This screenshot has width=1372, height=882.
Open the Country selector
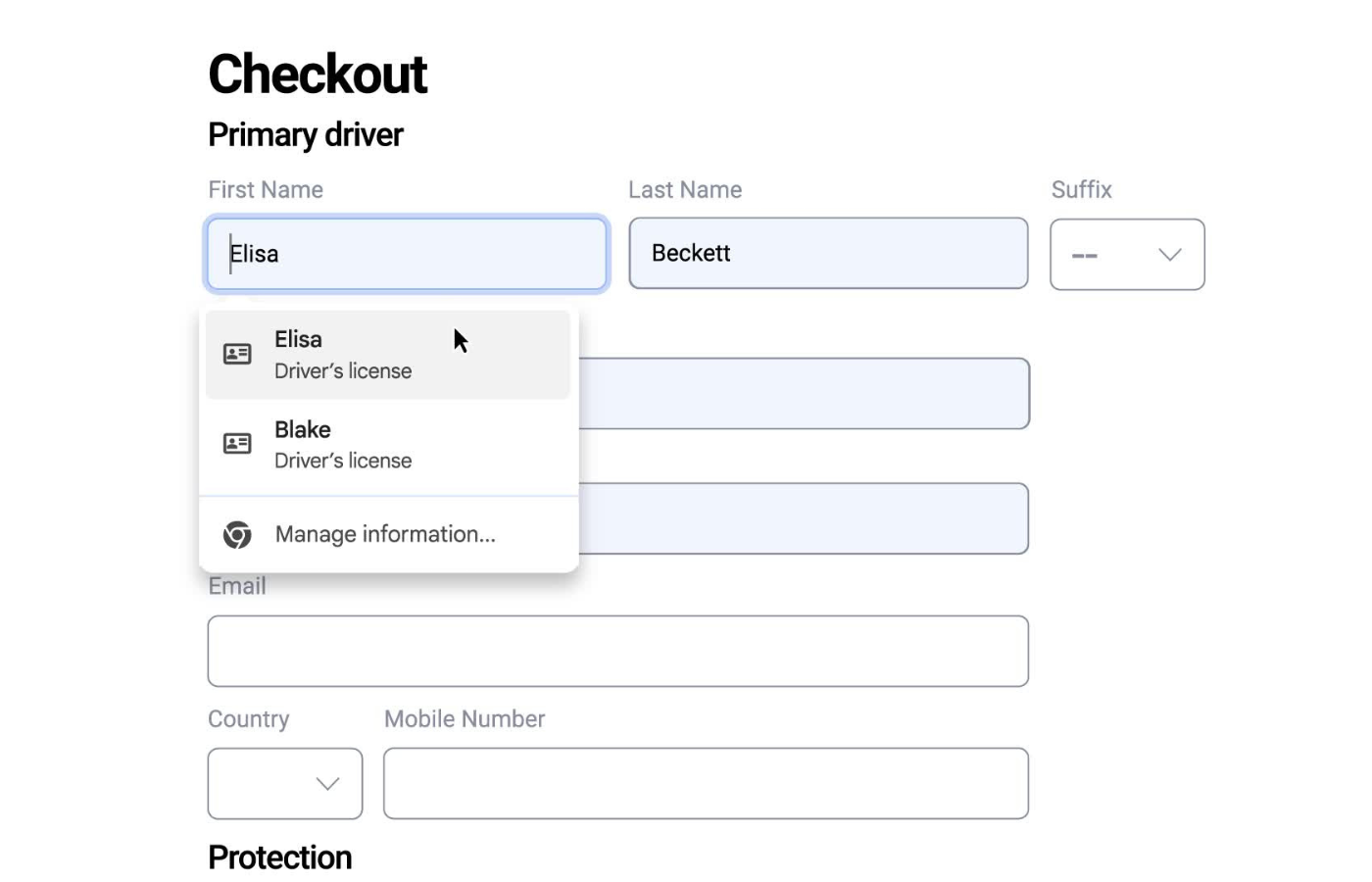pos(284,784)
